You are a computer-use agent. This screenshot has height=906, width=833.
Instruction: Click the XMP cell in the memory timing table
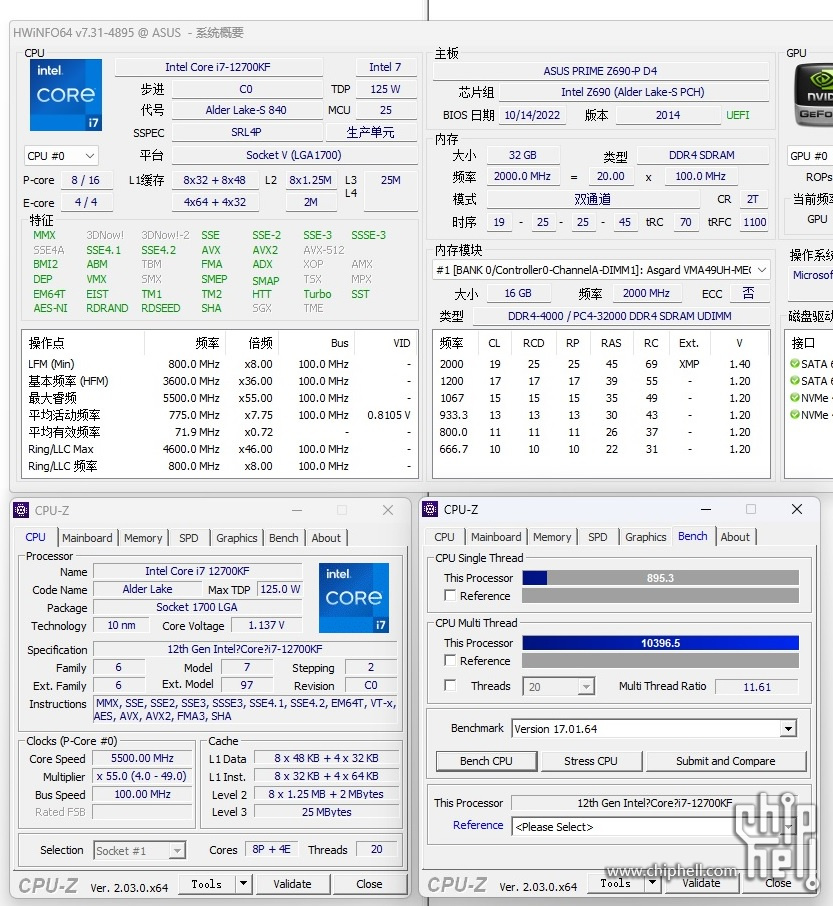689,364
